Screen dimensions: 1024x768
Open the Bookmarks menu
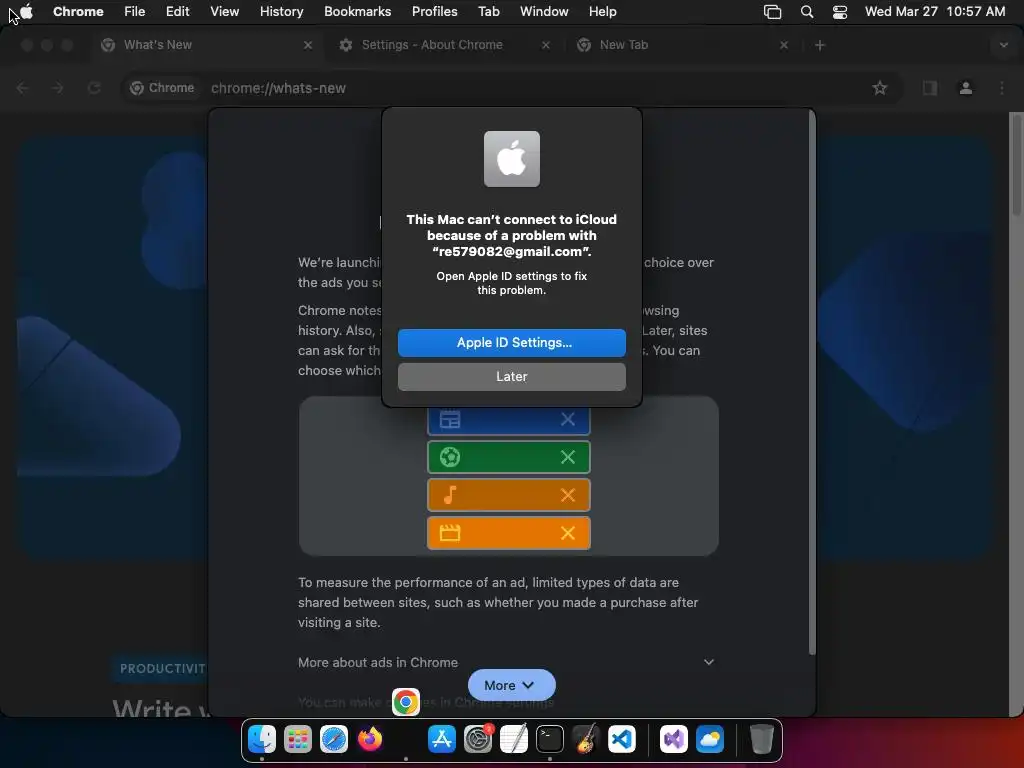[357, 12]
